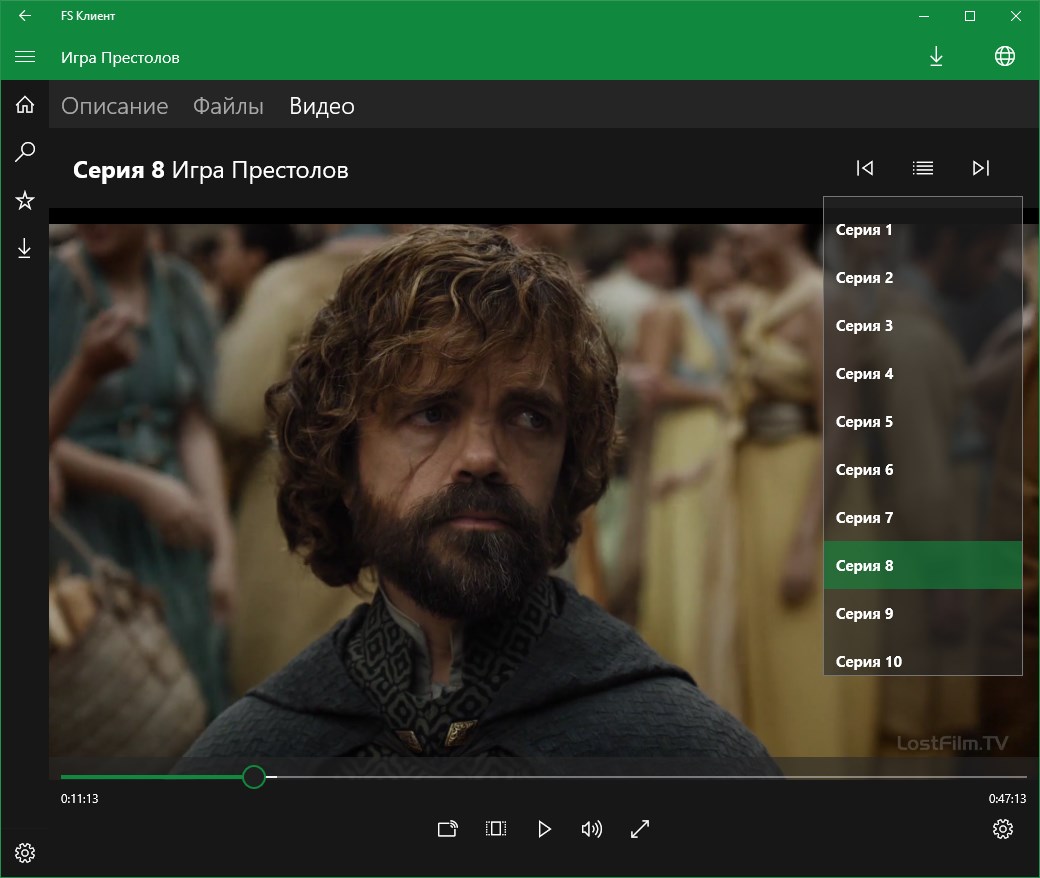Select Серия 7 in the playlist
Screen dimensions: 1040x878
923,518
